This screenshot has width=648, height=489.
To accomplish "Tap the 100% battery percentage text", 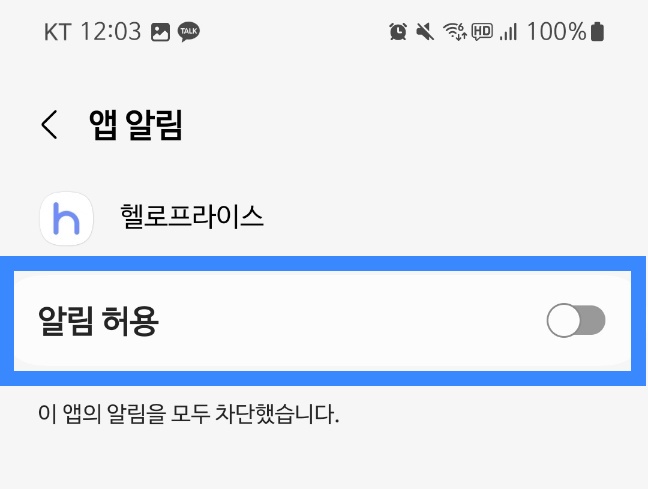I will [556, 32].
